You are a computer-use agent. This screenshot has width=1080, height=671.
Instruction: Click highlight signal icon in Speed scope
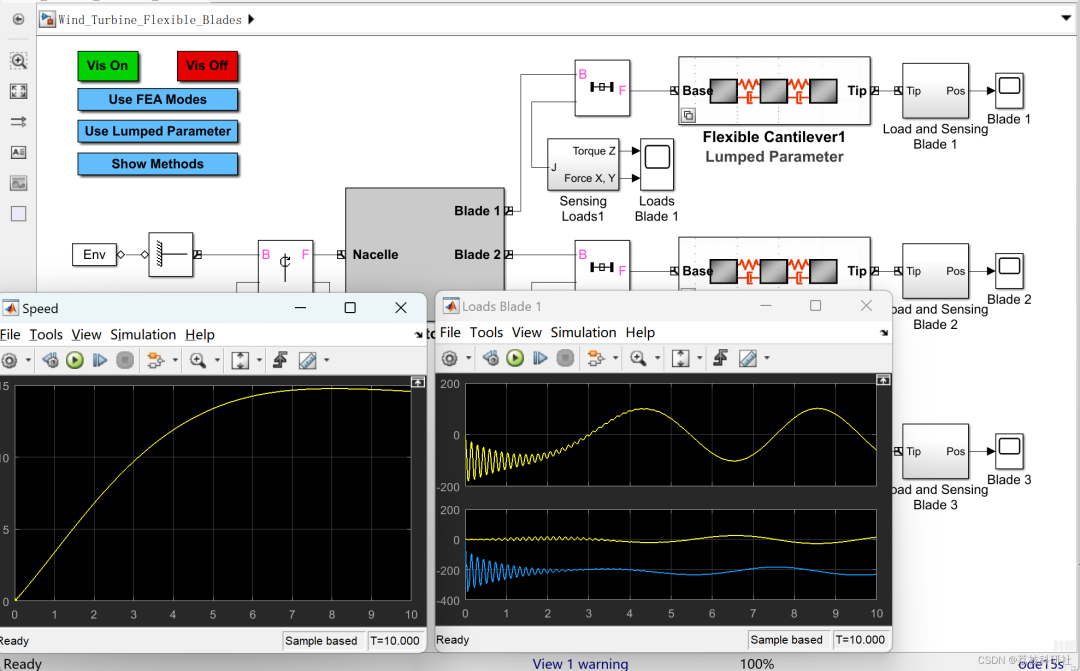(156, 360)
